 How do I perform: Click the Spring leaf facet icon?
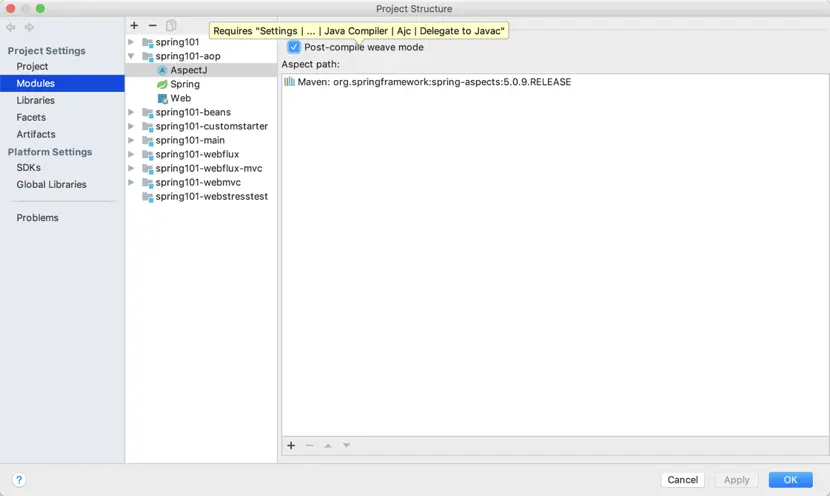coord(162,84)
